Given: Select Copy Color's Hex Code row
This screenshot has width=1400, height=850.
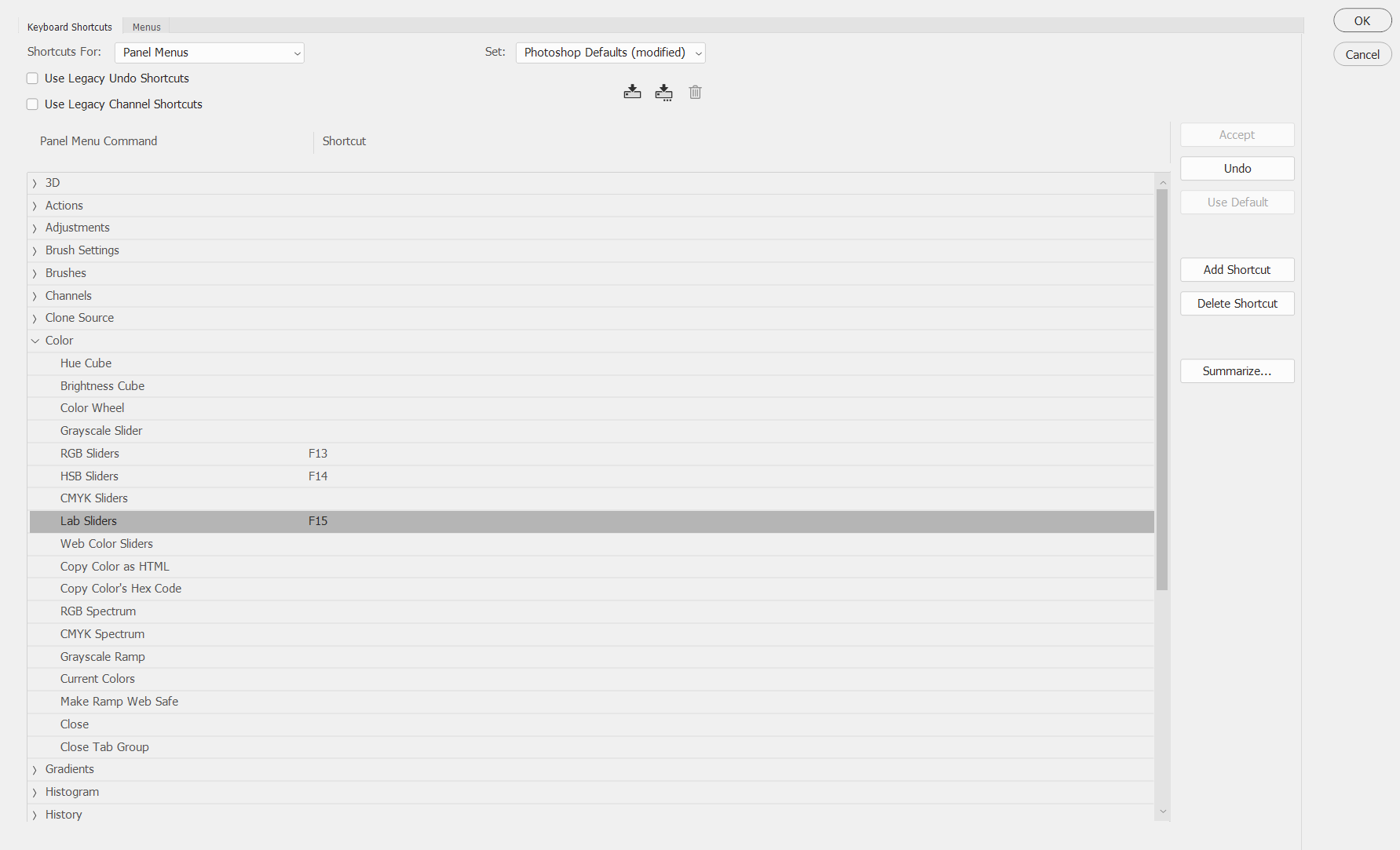Looking at the screenshot, I should tap(591, 589).
